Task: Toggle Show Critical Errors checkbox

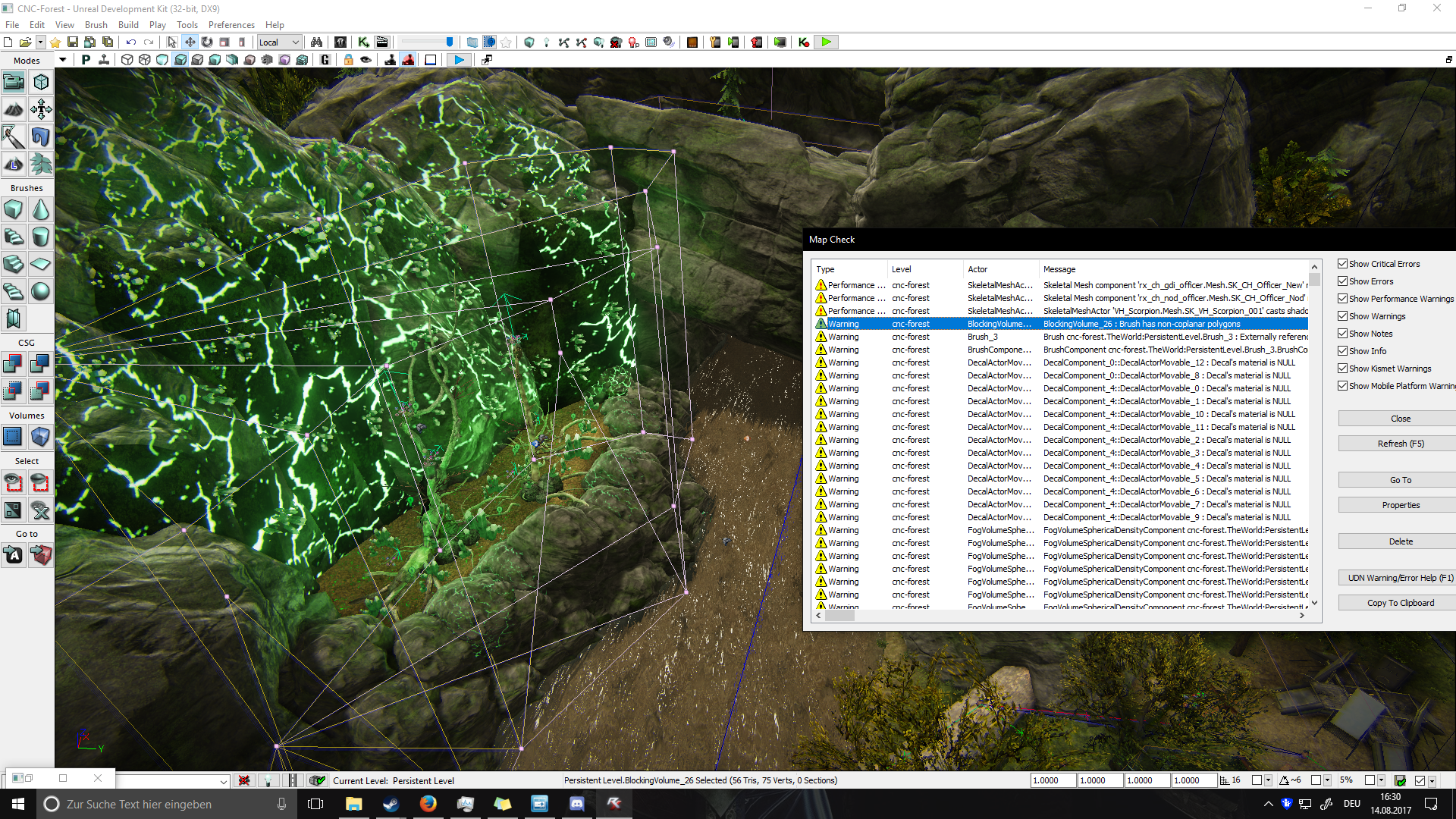Action: pos(1343,264)
